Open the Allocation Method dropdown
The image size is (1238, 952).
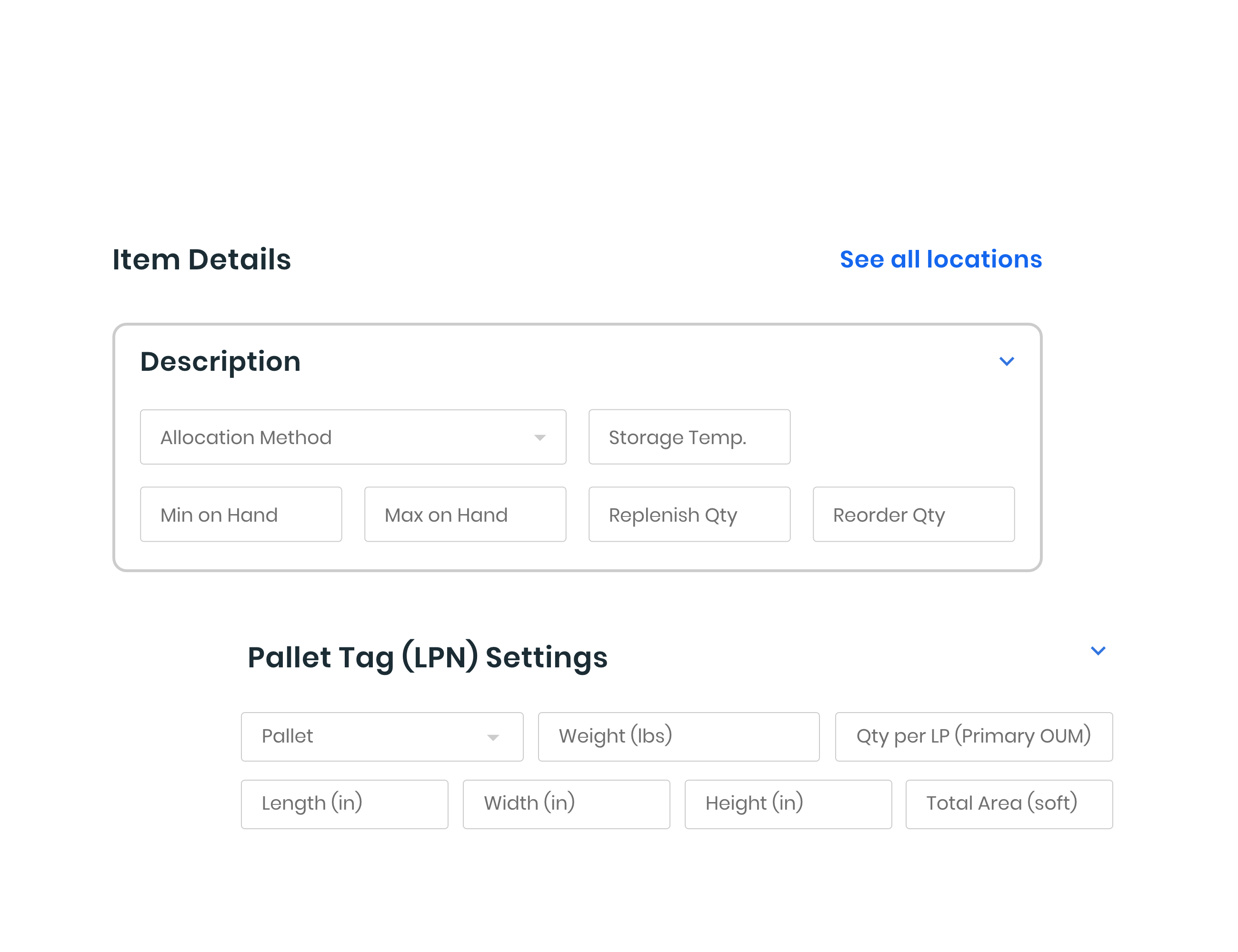(352, 437)
